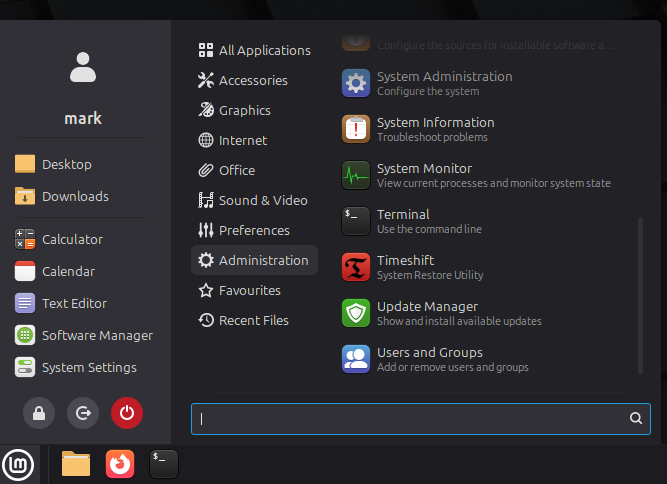Open Files manager in the panel

pos(76,464)
